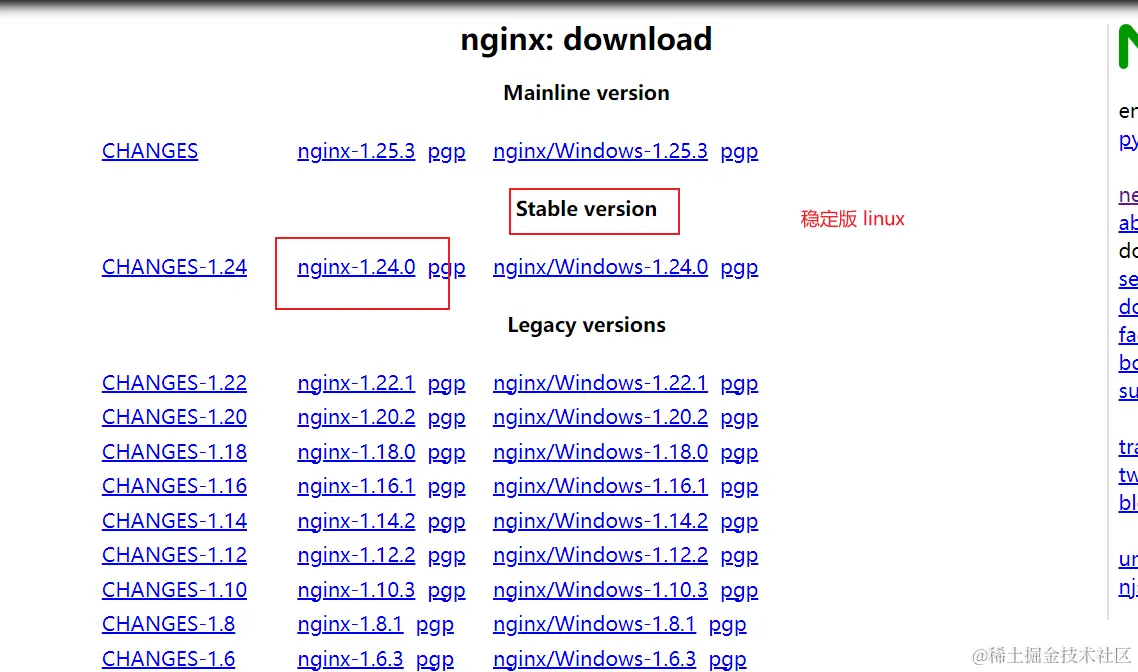Download nginx-1.16.1 source
Image resolution: width=1138 pixels, height=672 pixels.
pyautogui.click(x=356, y=485)
